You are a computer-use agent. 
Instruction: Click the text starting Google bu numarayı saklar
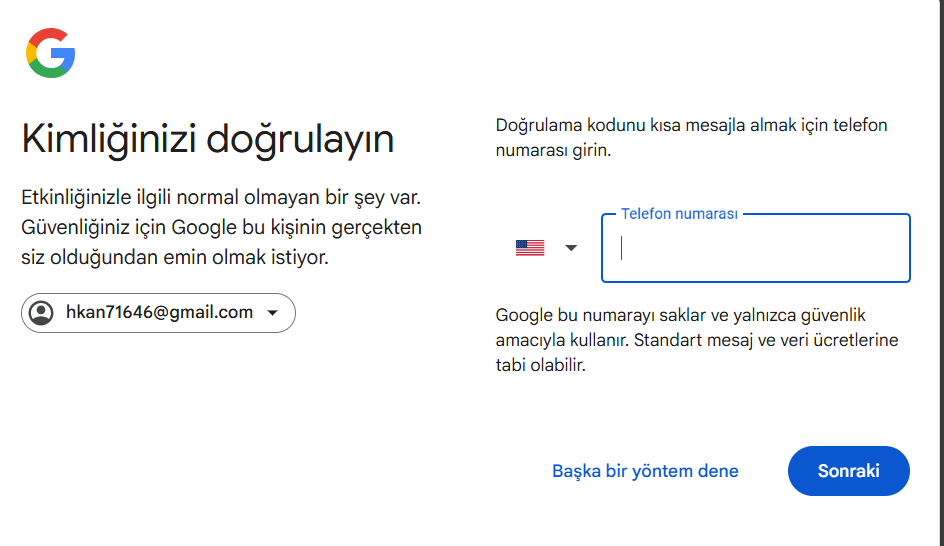(x=697, y=340)
